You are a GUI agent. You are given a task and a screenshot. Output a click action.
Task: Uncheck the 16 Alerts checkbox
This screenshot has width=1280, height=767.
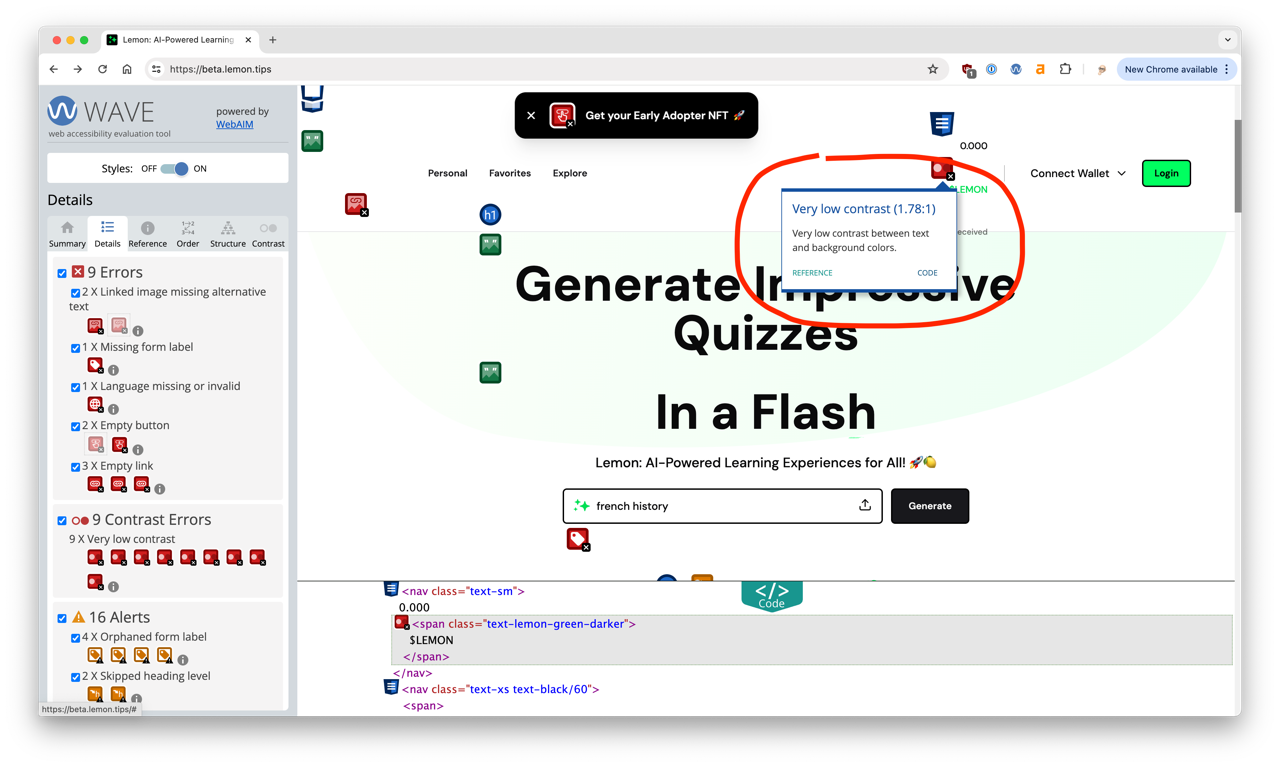coord(62,618)
